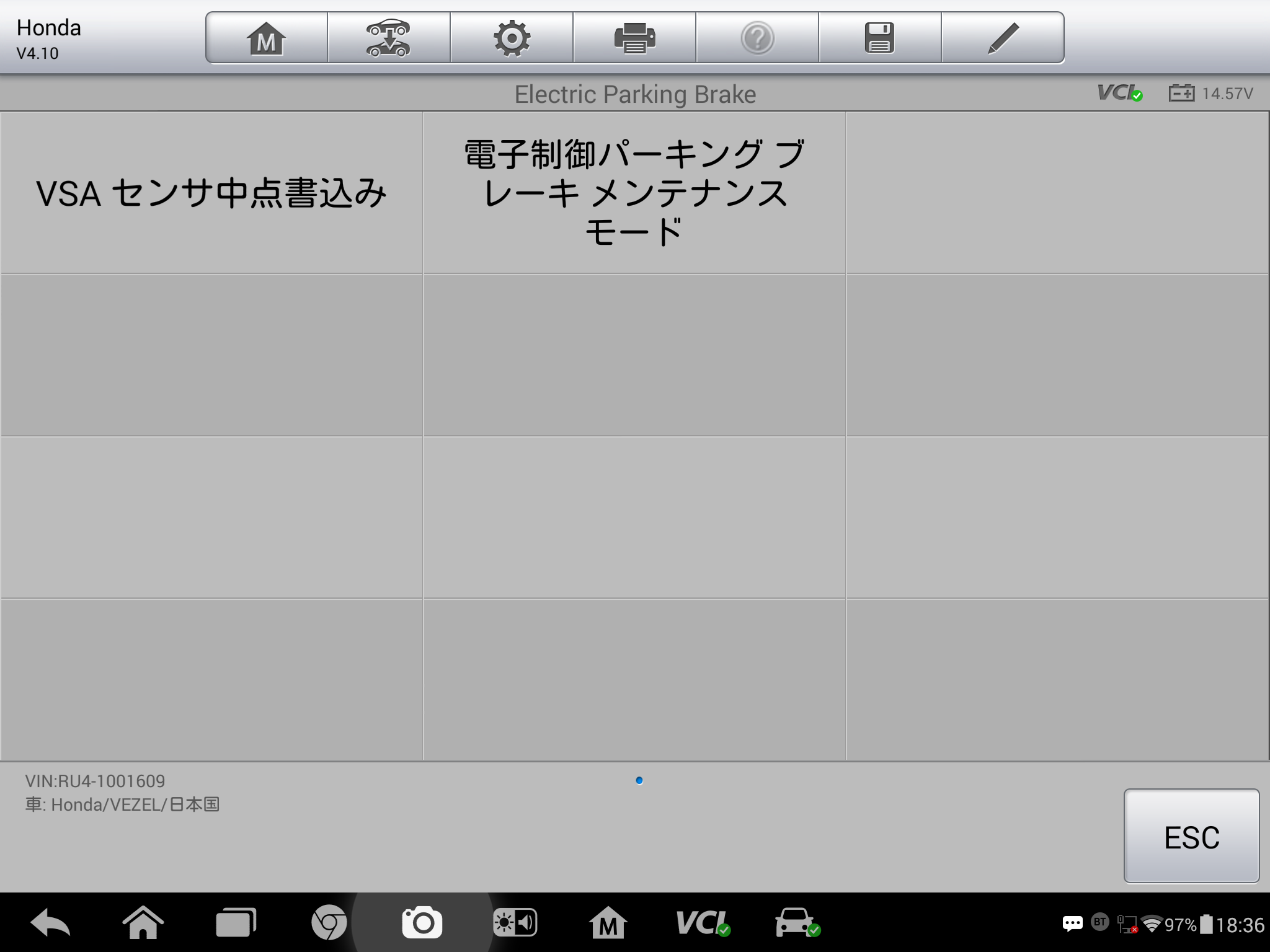Take screenshot with camera icon
The image size is (1270, 952).
(422, 923)
